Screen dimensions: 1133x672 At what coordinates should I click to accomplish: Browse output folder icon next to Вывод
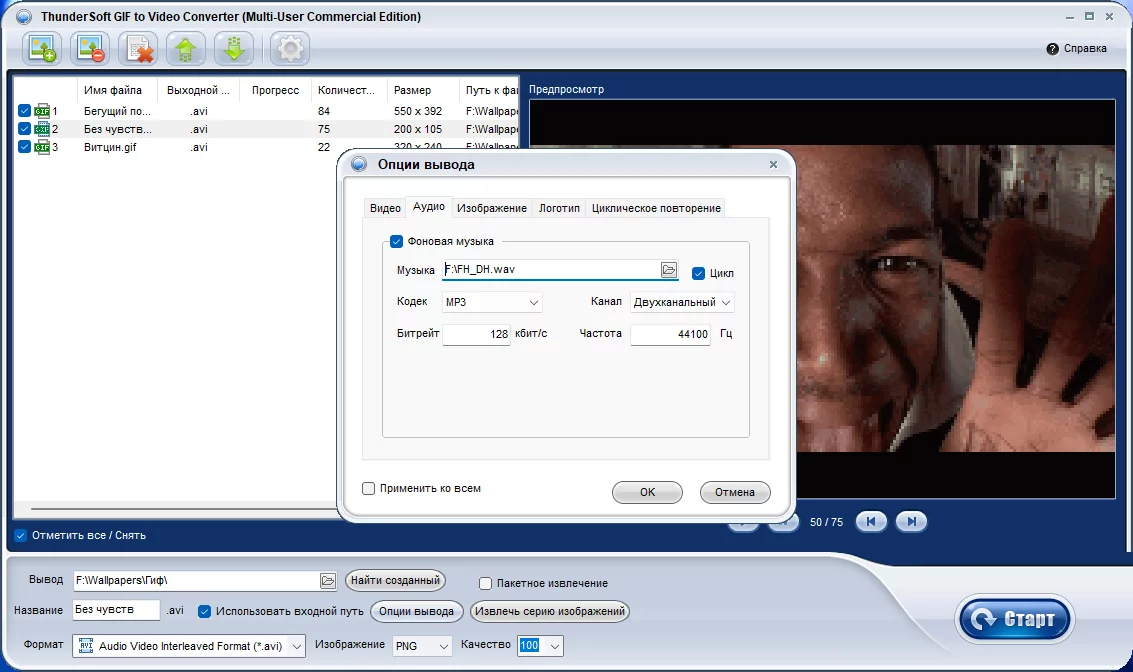pyautogui.click(x=328, y=580)
